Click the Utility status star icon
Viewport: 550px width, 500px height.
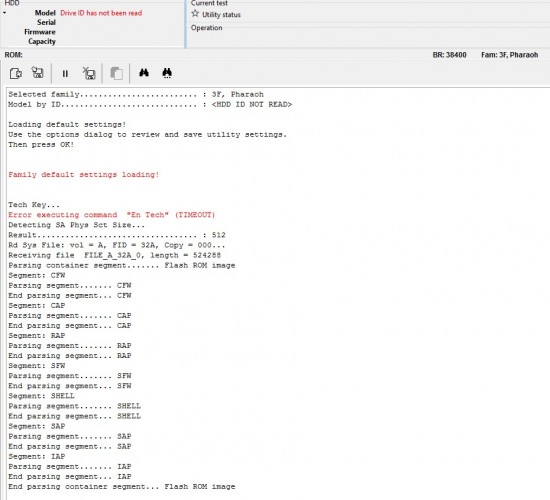(x=195, y=14)
